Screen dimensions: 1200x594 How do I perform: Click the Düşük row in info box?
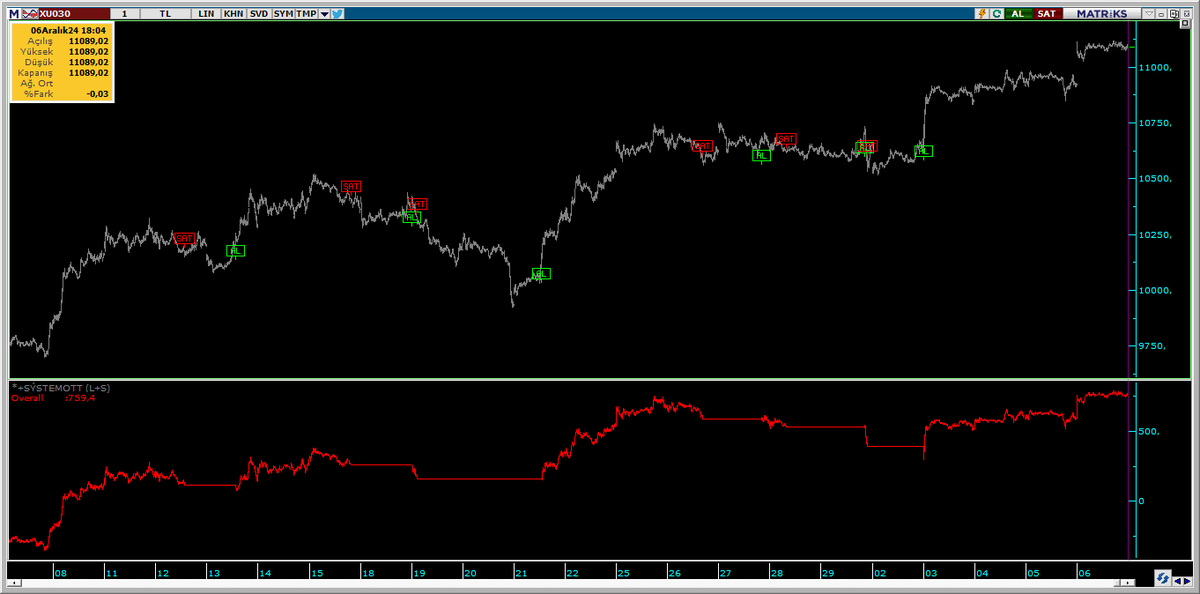click(x=62, y=62)
